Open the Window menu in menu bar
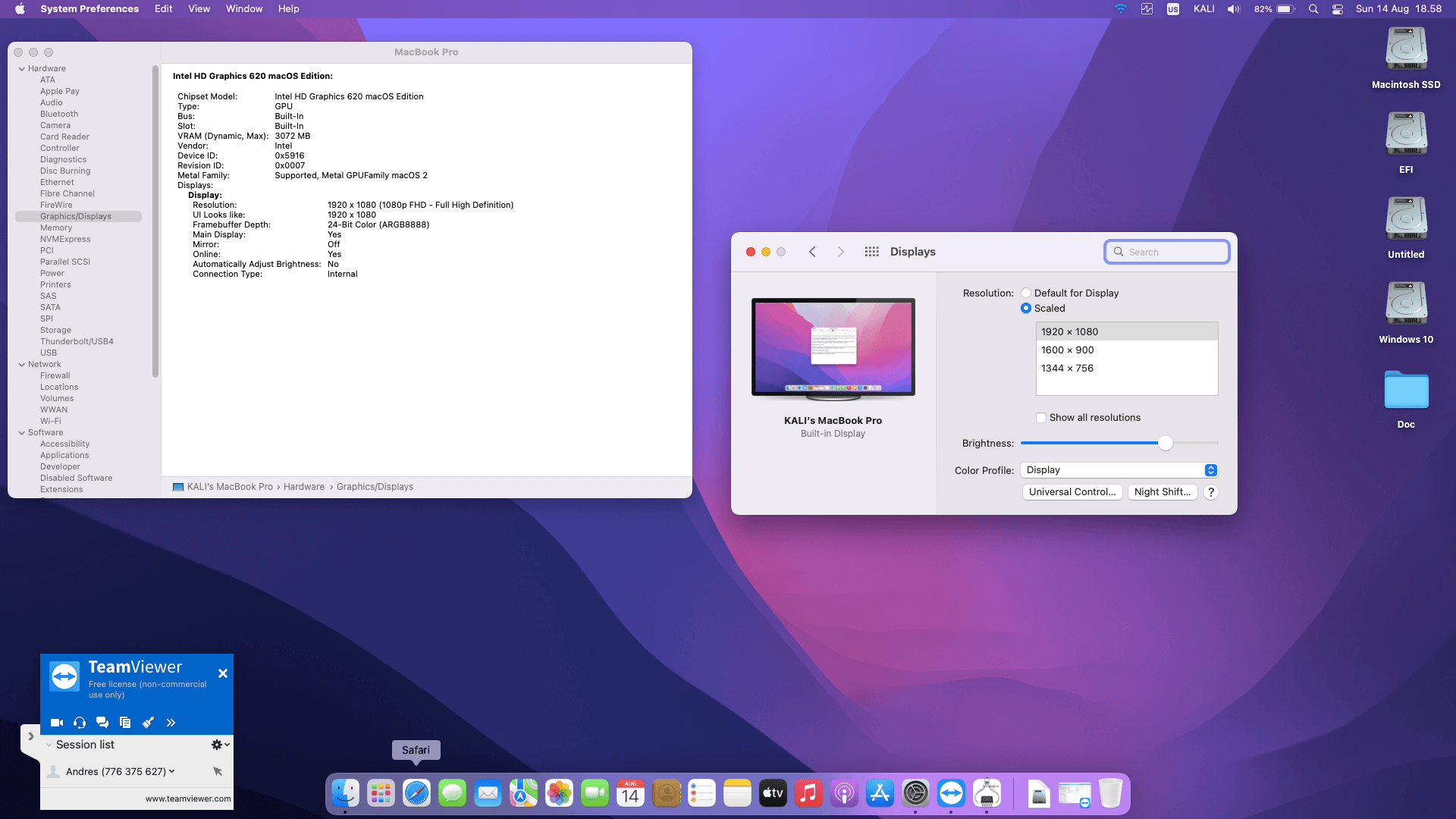 click(x=243, y=9)
